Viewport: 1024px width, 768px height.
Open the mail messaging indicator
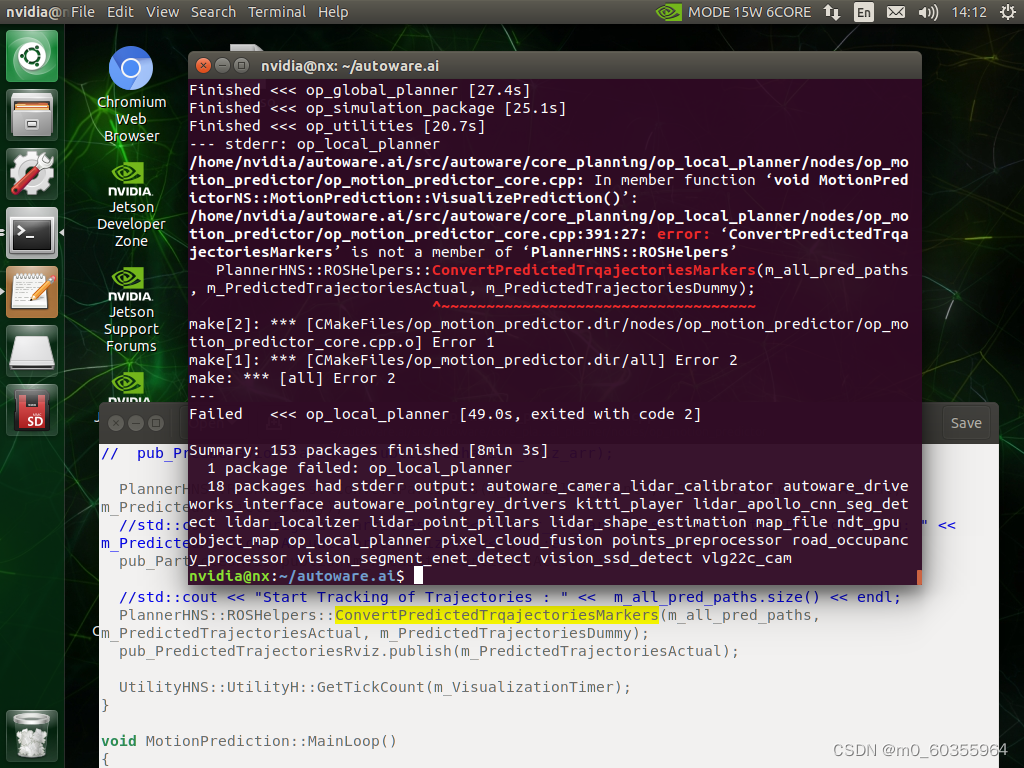coord(895,12)
